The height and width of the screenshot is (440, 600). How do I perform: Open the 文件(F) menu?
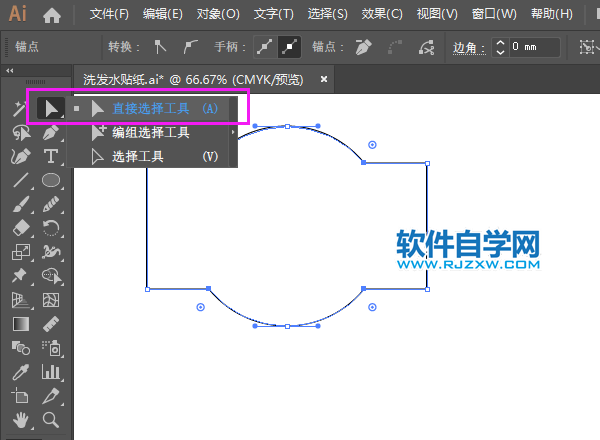(109, 14)
